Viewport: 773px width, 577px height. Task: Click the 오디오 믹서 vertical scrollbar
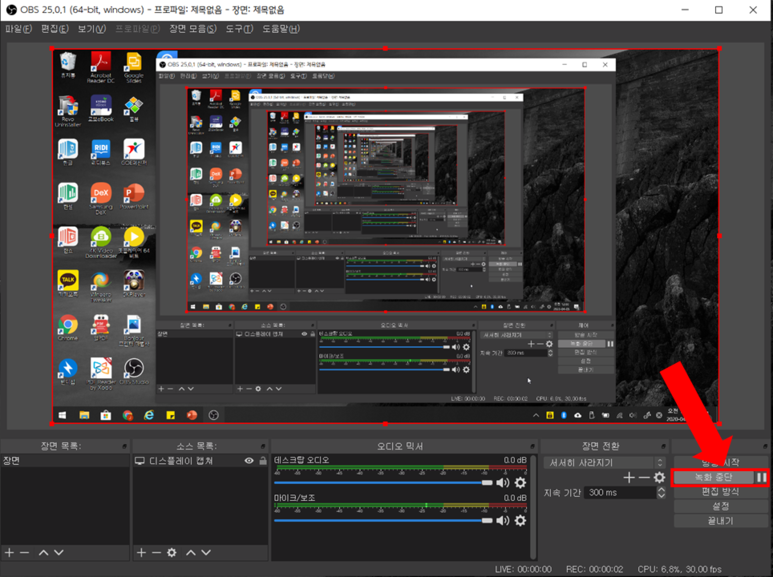click(x=533, y=505)
